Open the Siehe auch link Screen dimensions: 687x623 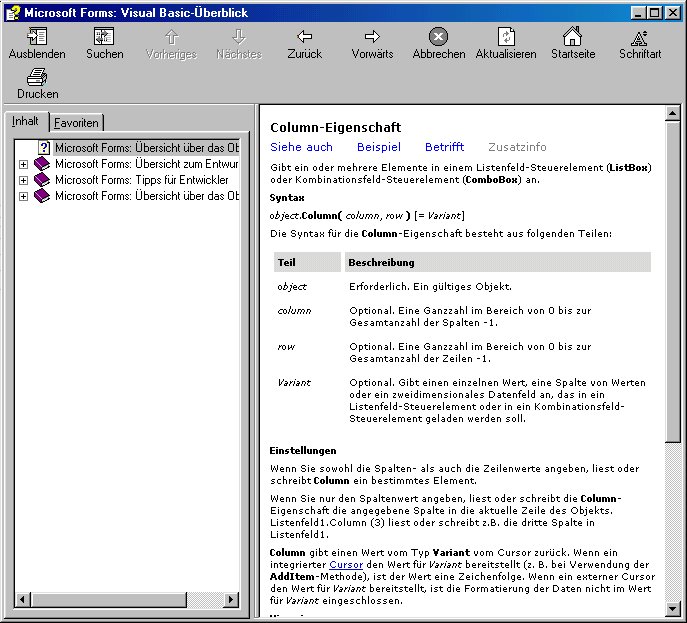coord(301,147)
